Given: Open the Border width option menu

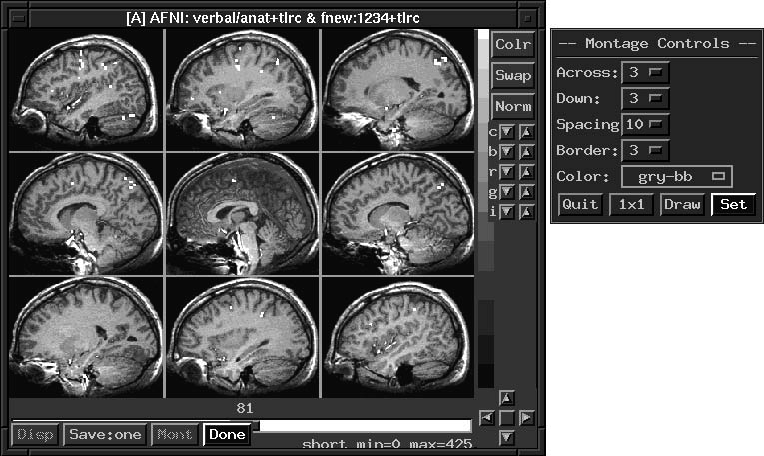Looking at the screenshot, I should coord(645,151).
